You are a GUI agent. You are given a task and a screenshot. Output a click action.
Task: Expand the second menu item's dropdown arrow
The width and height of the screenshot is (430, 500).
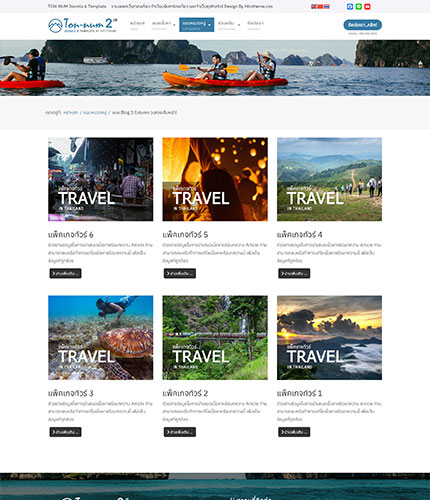pos(174,25)
